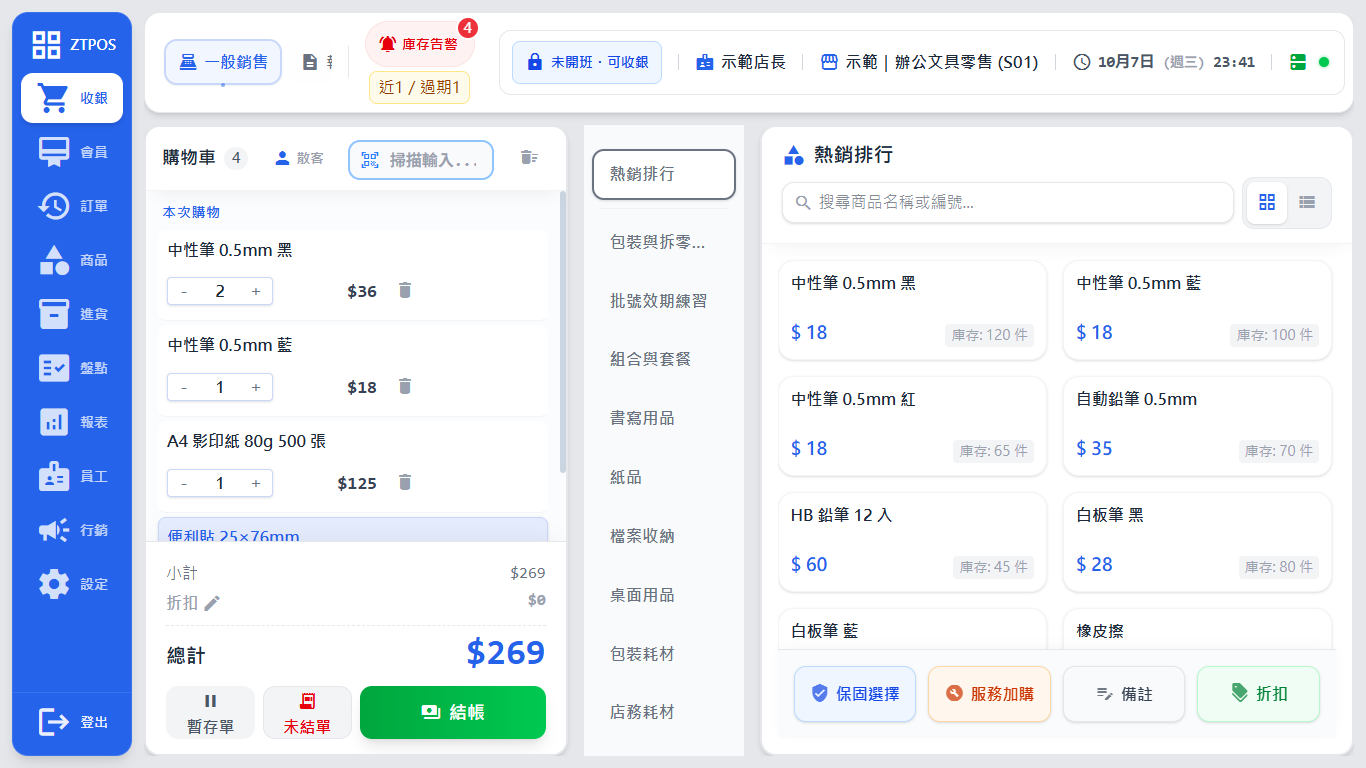Viewport: 1366px width, 768px height.
Task: Switch to list view of products
Action: tap(1307, 202)
